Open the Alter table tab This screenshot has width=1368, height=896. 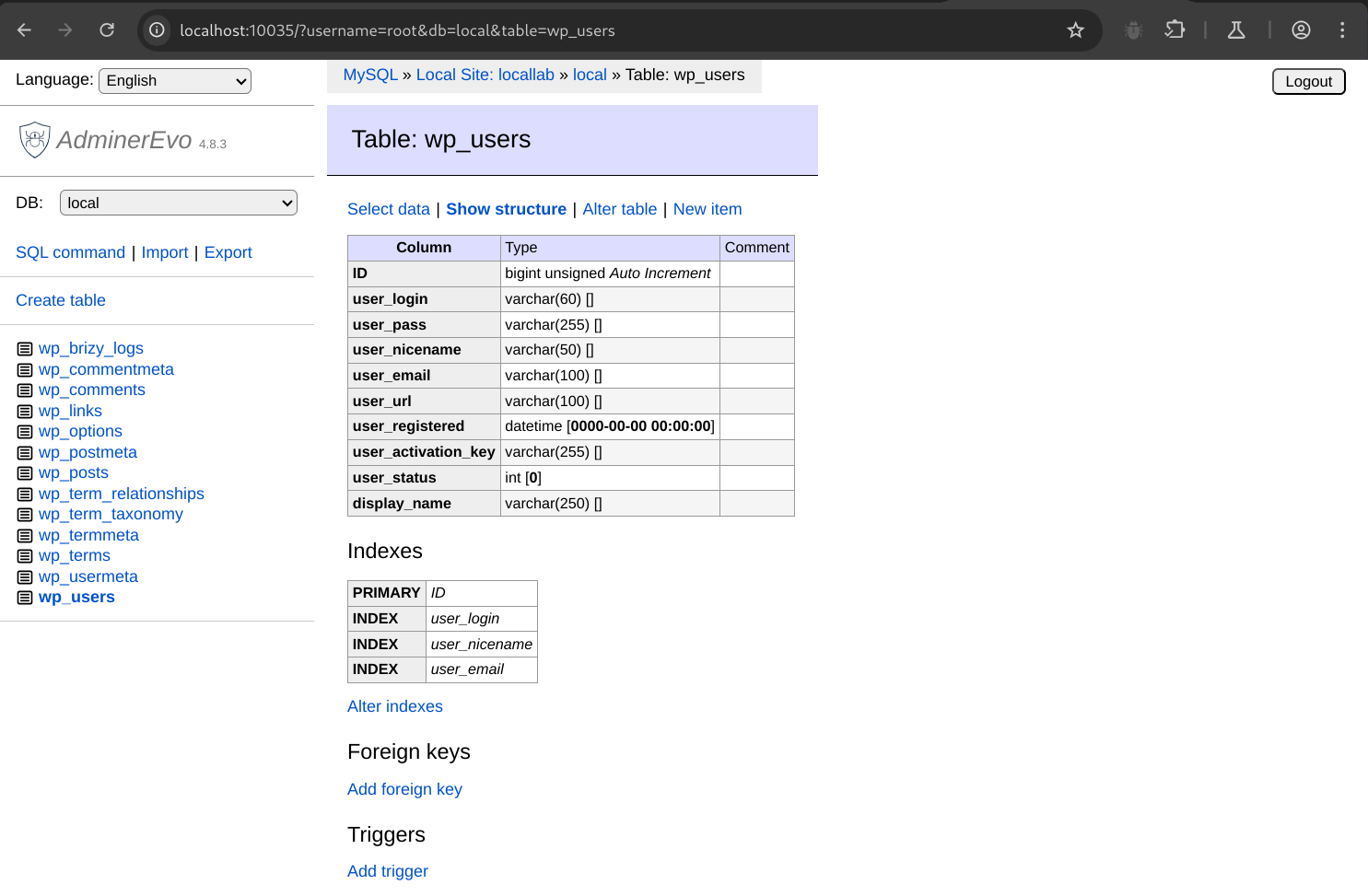tap(619, 209)
